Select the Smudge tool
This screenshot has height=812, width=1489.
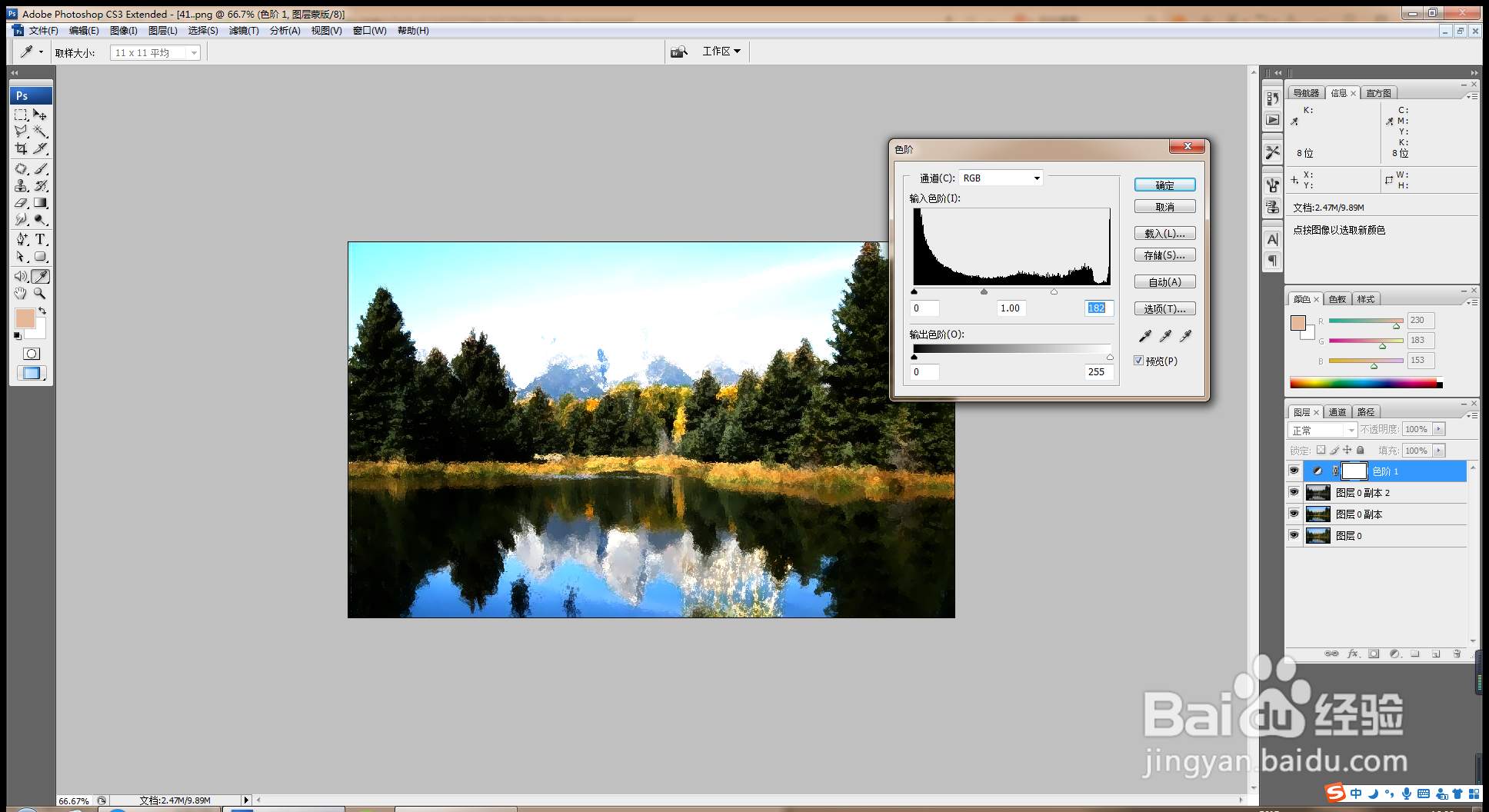tap(21, 220)
